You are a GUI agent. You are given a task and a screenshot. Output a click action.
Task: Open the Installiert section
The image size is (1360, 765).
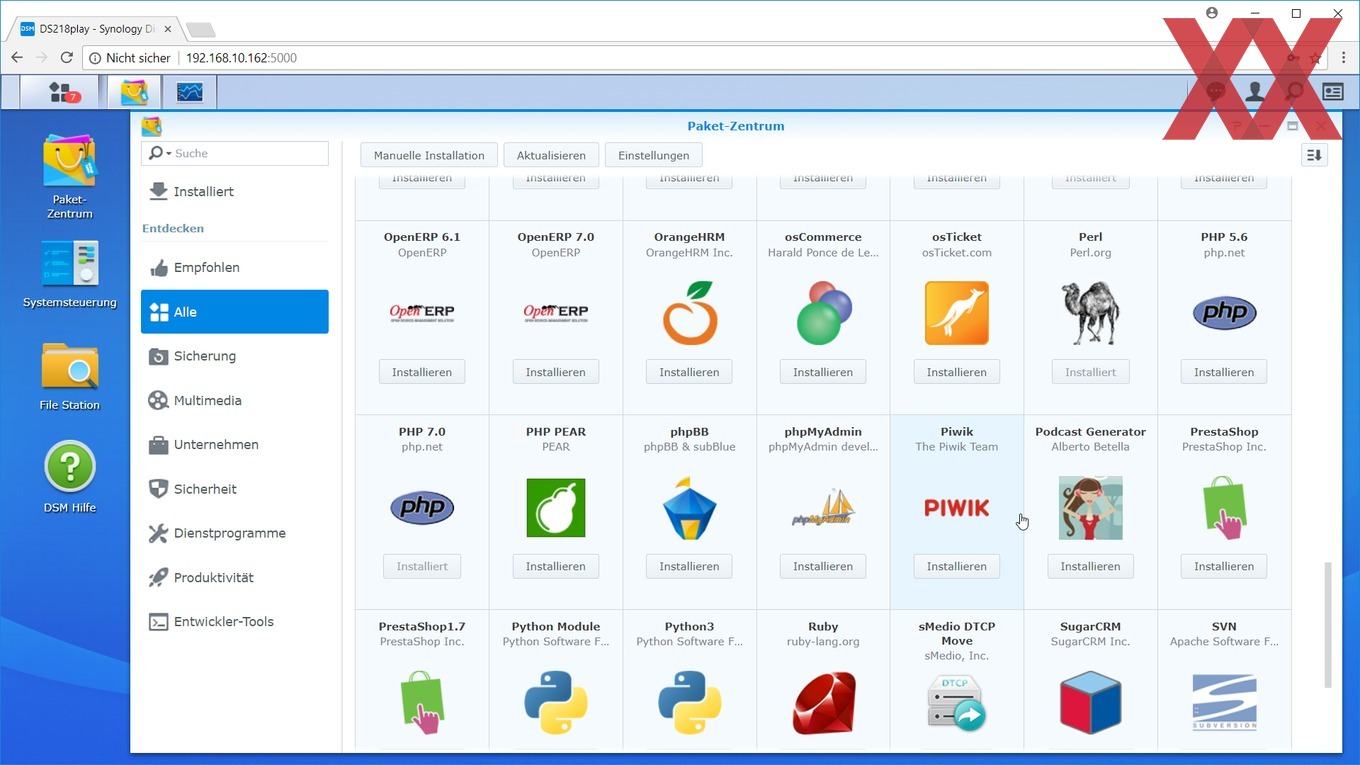point(234,191)
